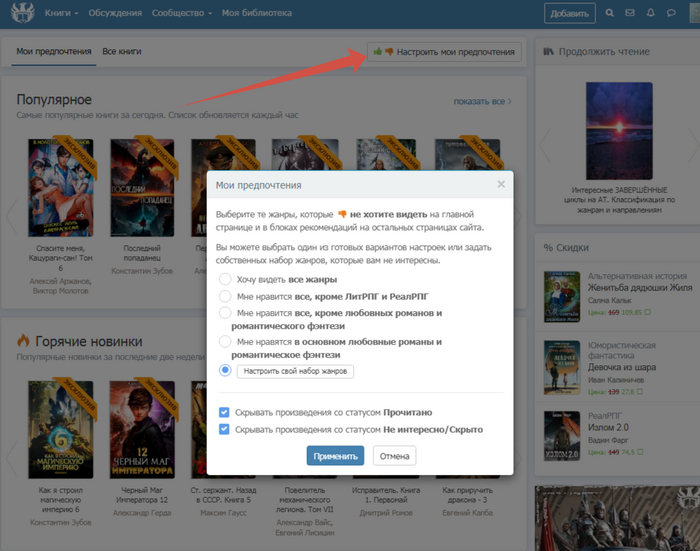This screenshot has width=700, height=551.
Task: Open cover Как я строил магическую империю 6
Action: pyautogui.click(x=61, y=430)
